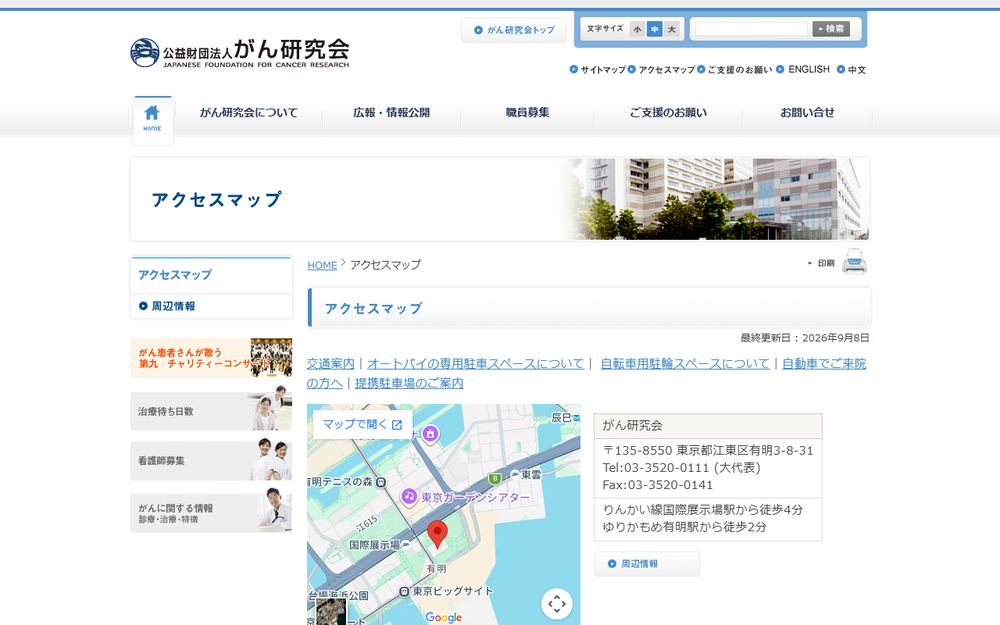1000x625 pixels.
Task: Click the hospital building header image
Action: (x=716, y=200)
